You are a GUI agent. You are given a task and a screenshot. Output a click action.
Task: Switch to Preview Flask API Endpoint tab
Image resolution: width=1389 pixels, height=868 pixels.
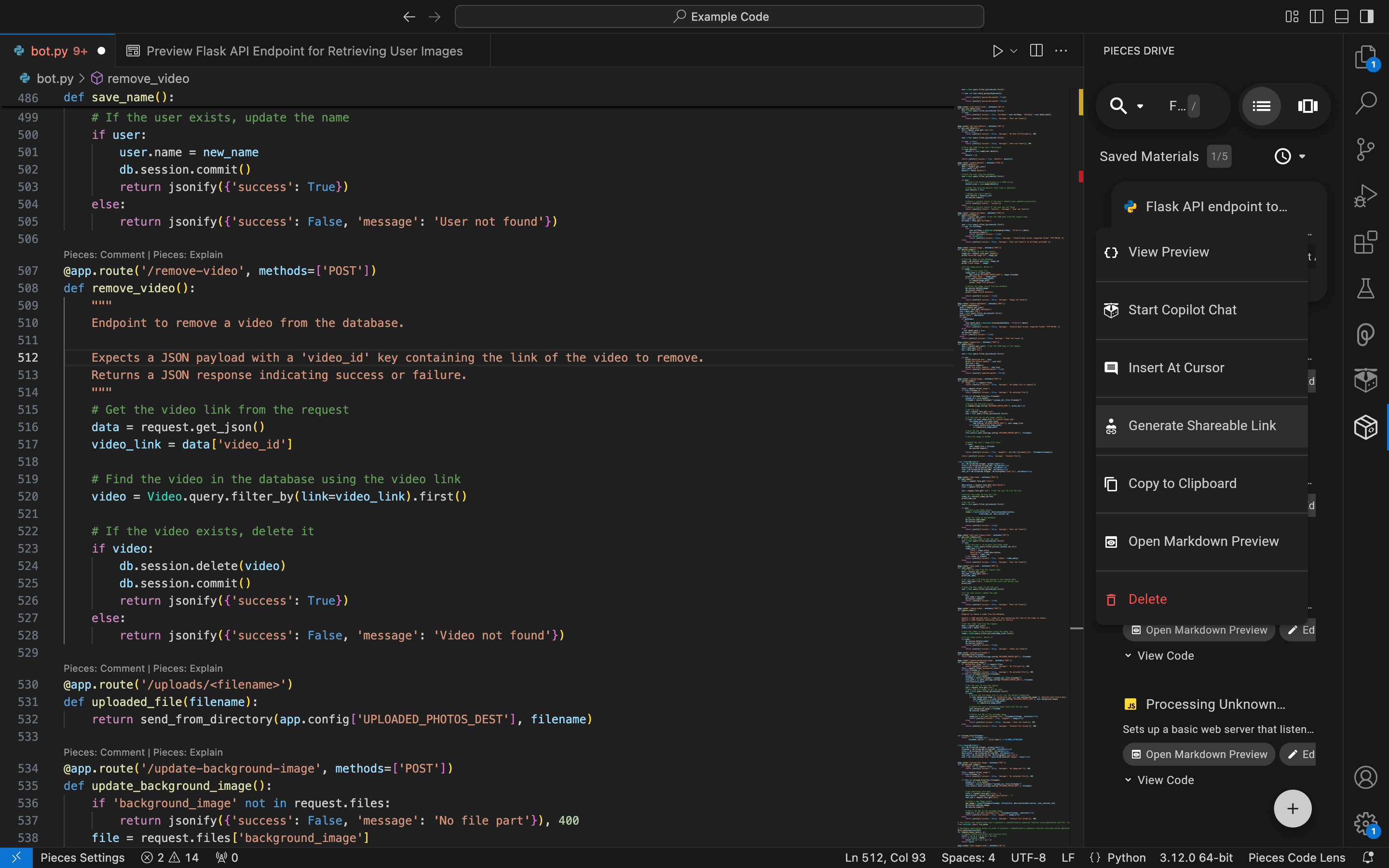click(303, 51)
